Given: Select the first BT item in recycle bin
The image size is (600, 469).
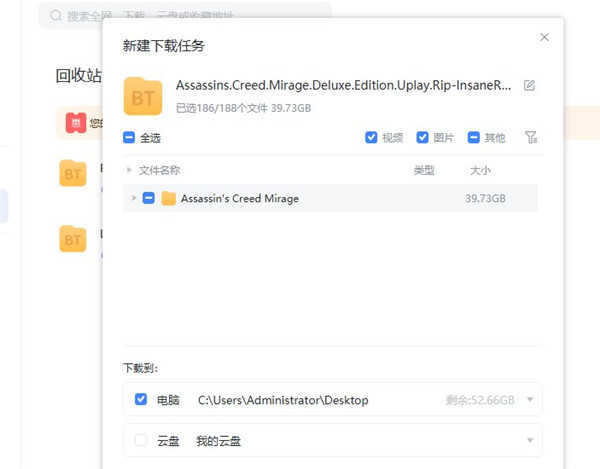Looking at the screenshot, I should point(73,173).
